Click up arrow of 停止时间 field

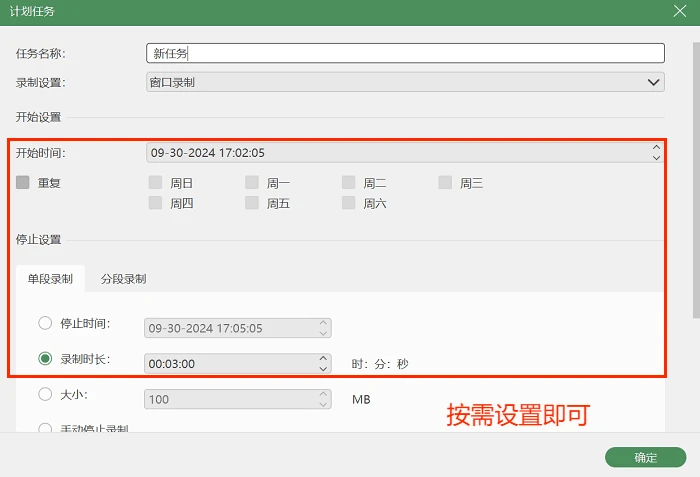click(323, 323)
